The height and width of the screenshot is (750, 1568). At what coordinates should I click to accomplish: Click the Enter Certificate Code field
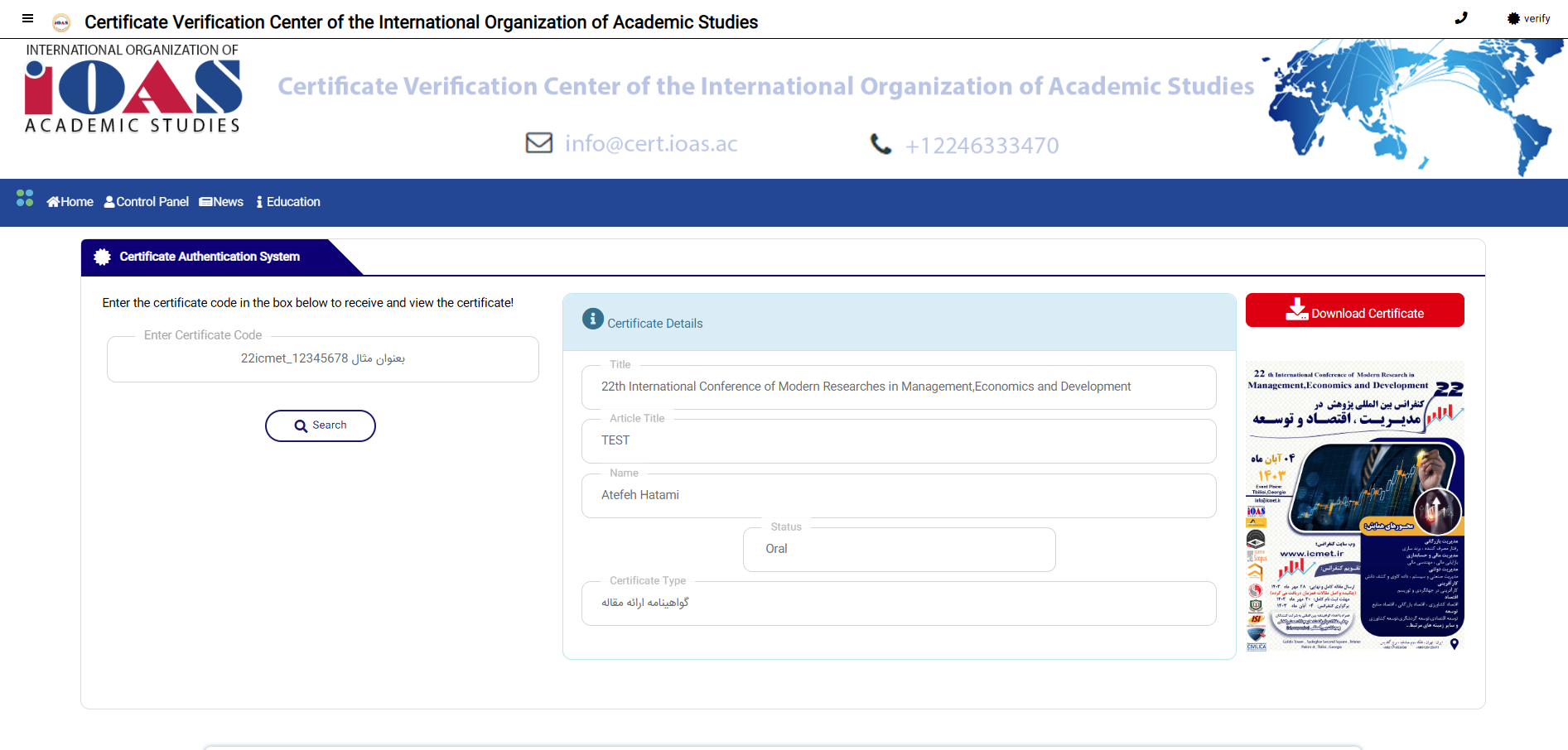[x=323, y=358]
